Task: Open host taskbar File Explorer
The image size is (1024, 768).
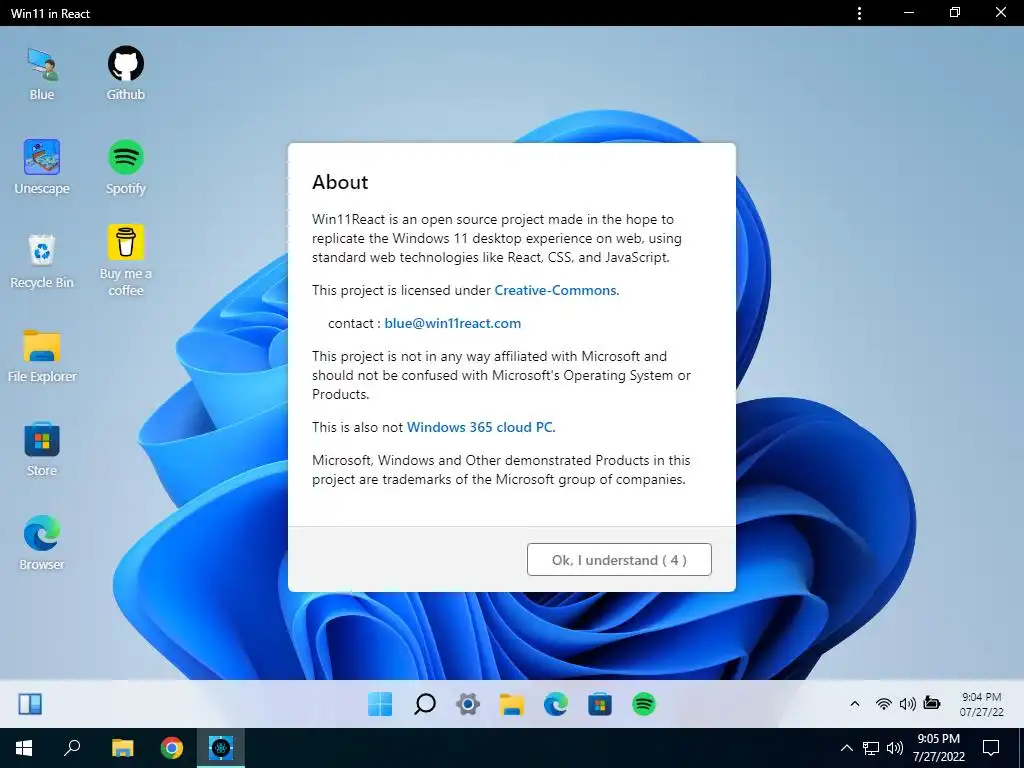Action: point(122,748)
